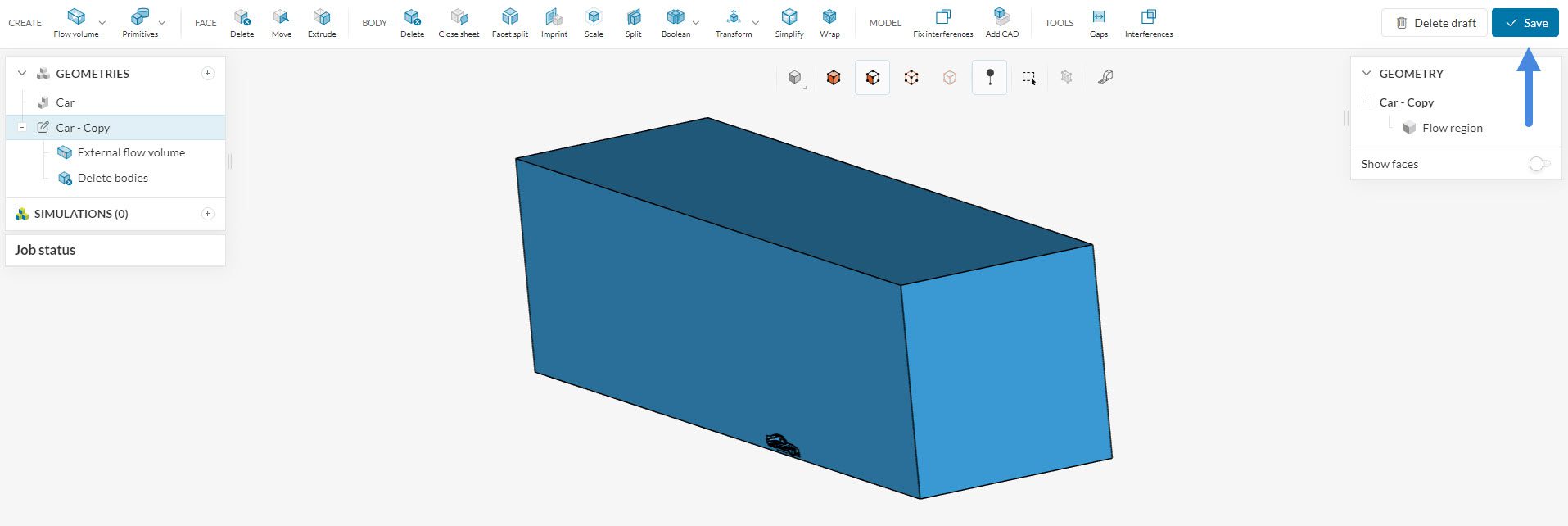Launch the Interferences tool
Screen dimensions: 1568x526
tap(1148, 22)
